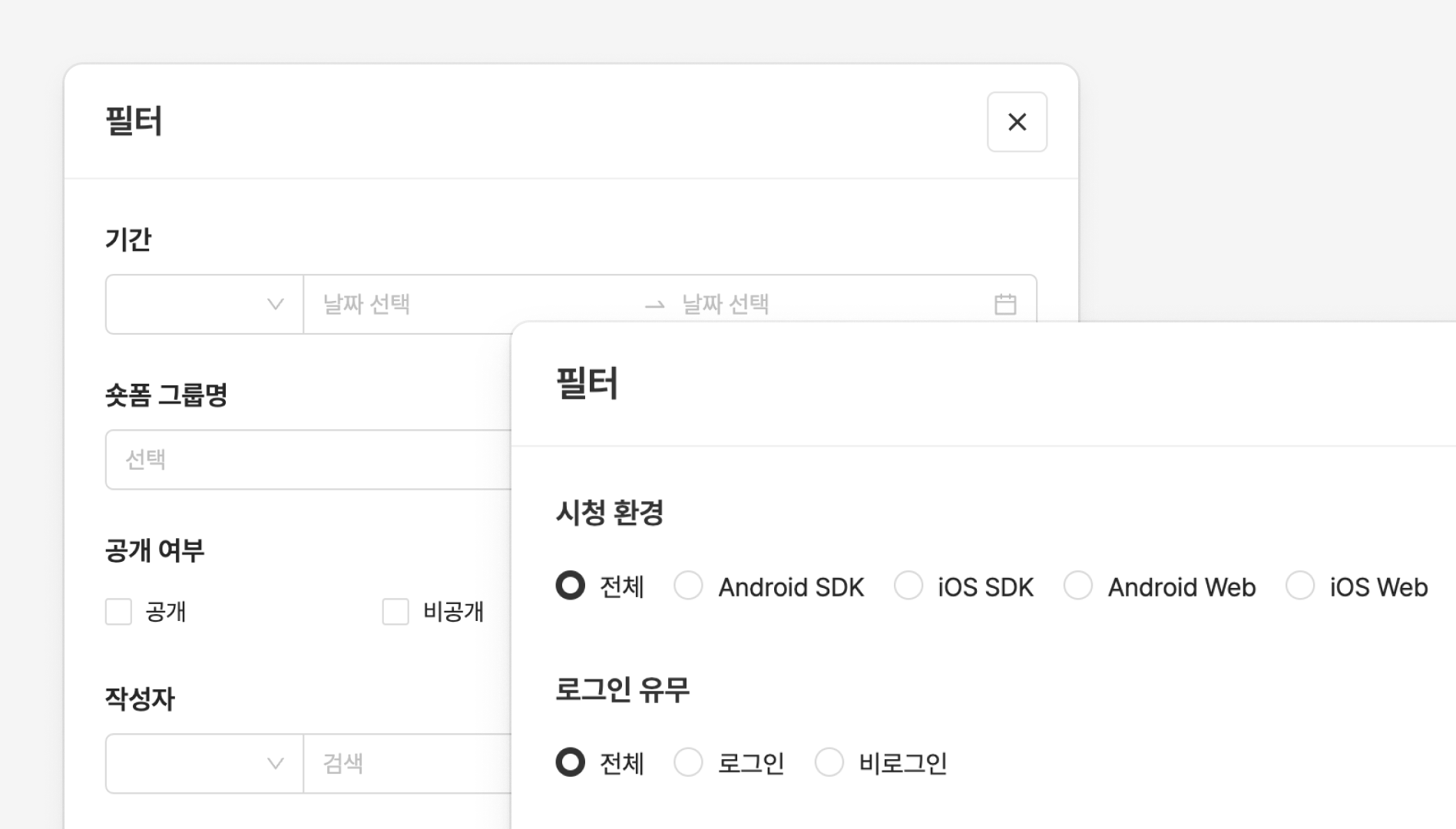The image size is (1456, 829).
Task: Close the 필터 dialog with X button
Action: click(1017, 122)
